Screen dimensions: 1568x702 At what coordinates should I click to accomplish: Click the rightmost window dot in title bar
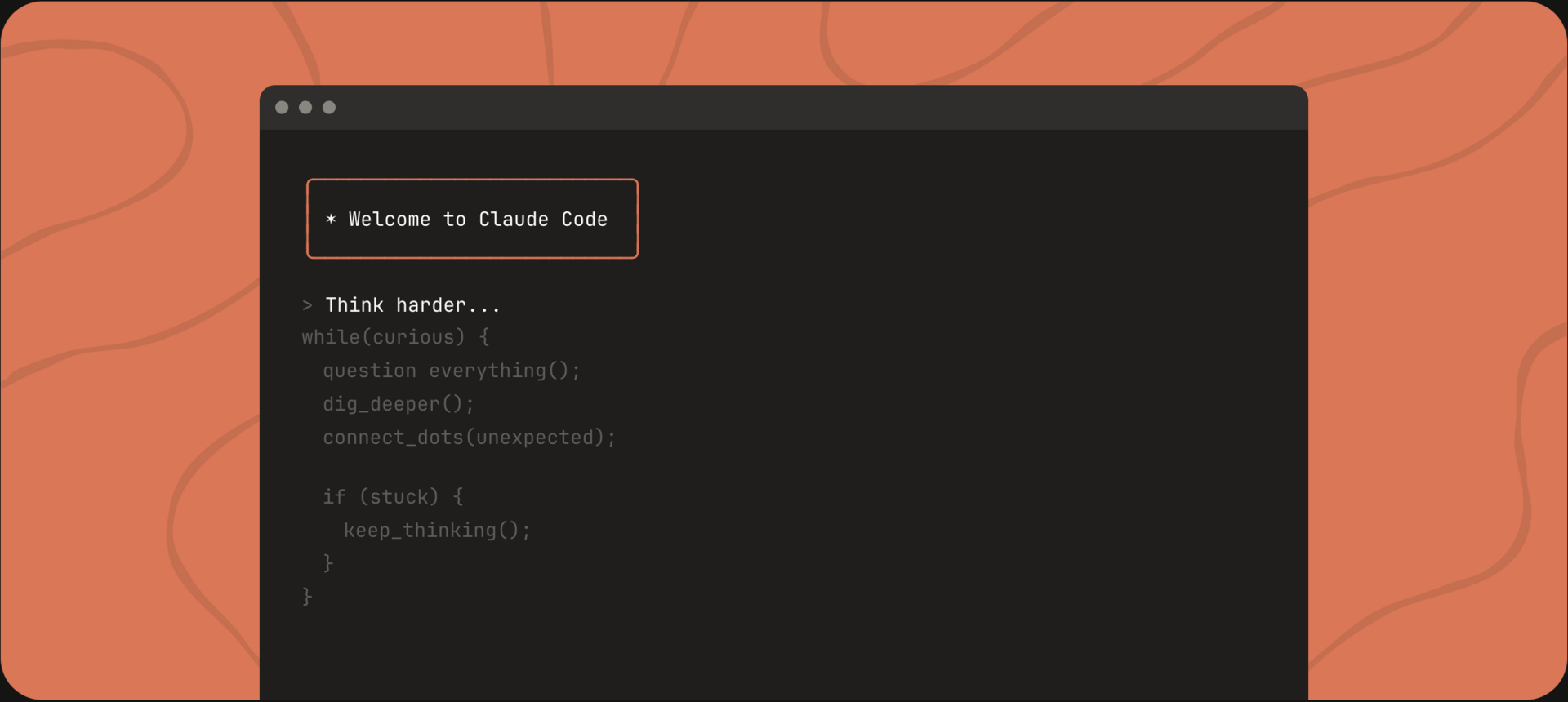[329, 108]
